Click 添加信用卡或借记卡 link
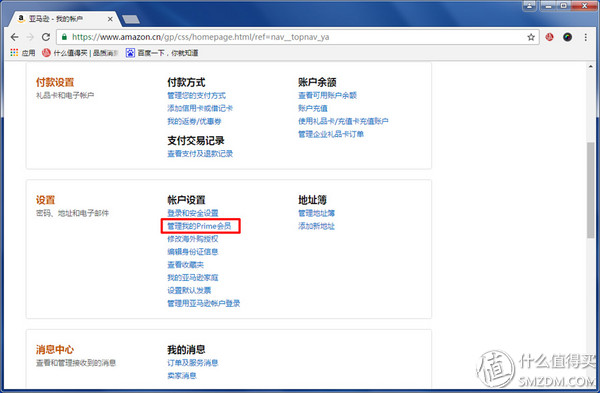 [200, 108]
